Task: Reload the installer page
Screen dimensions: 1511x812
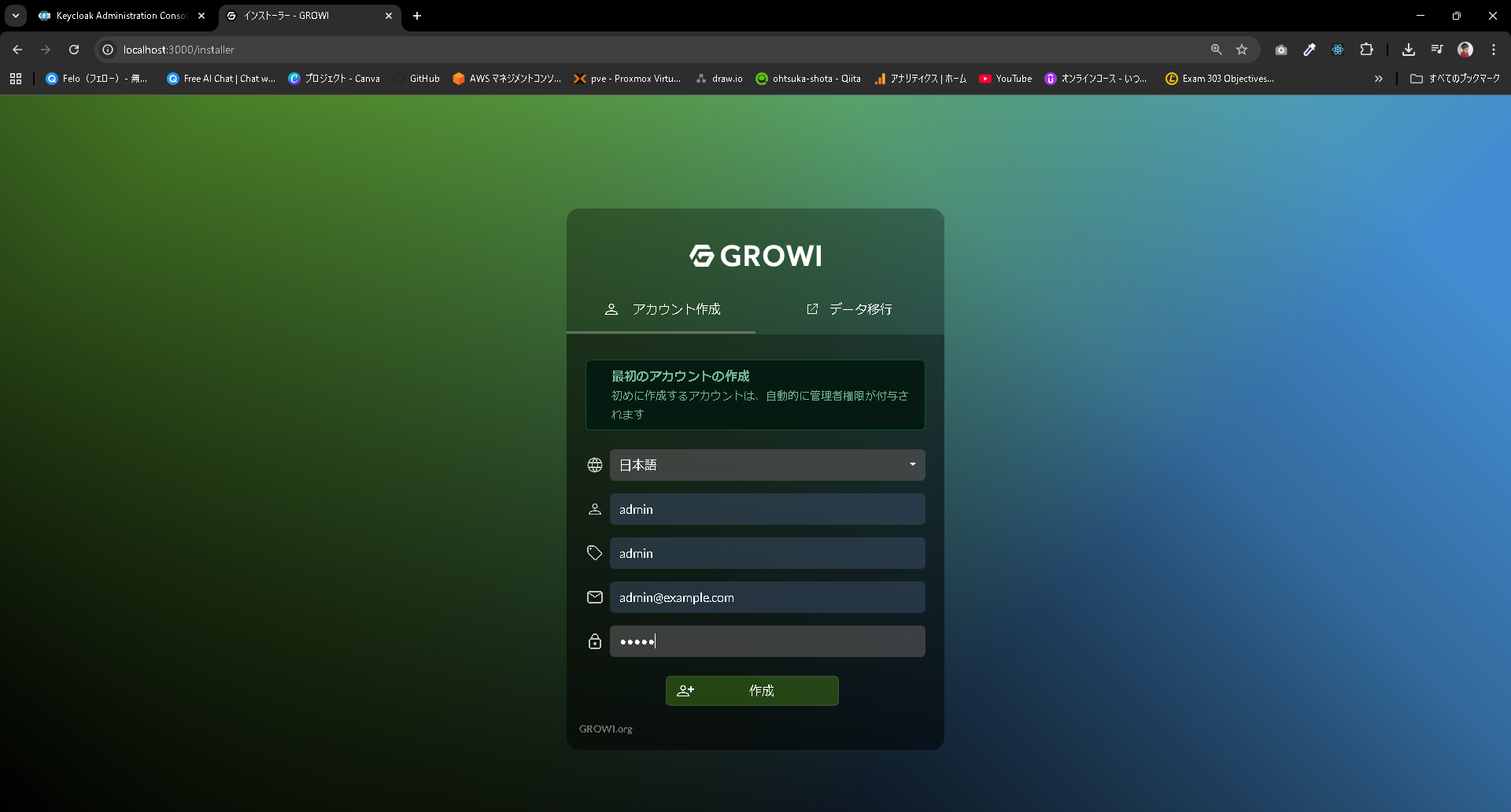Action: pos(74,50)
